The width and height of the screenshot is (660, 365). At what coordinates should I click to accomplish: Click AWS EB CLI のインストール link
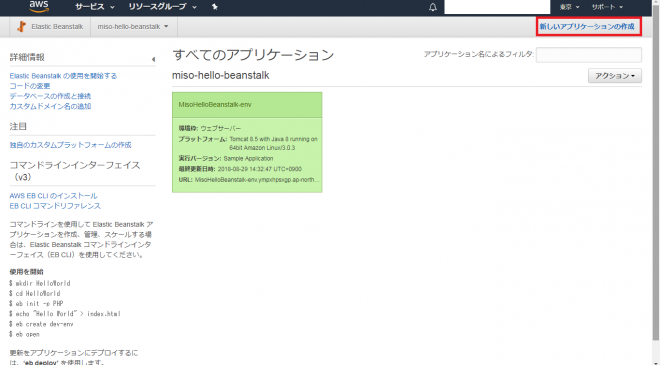53,196
